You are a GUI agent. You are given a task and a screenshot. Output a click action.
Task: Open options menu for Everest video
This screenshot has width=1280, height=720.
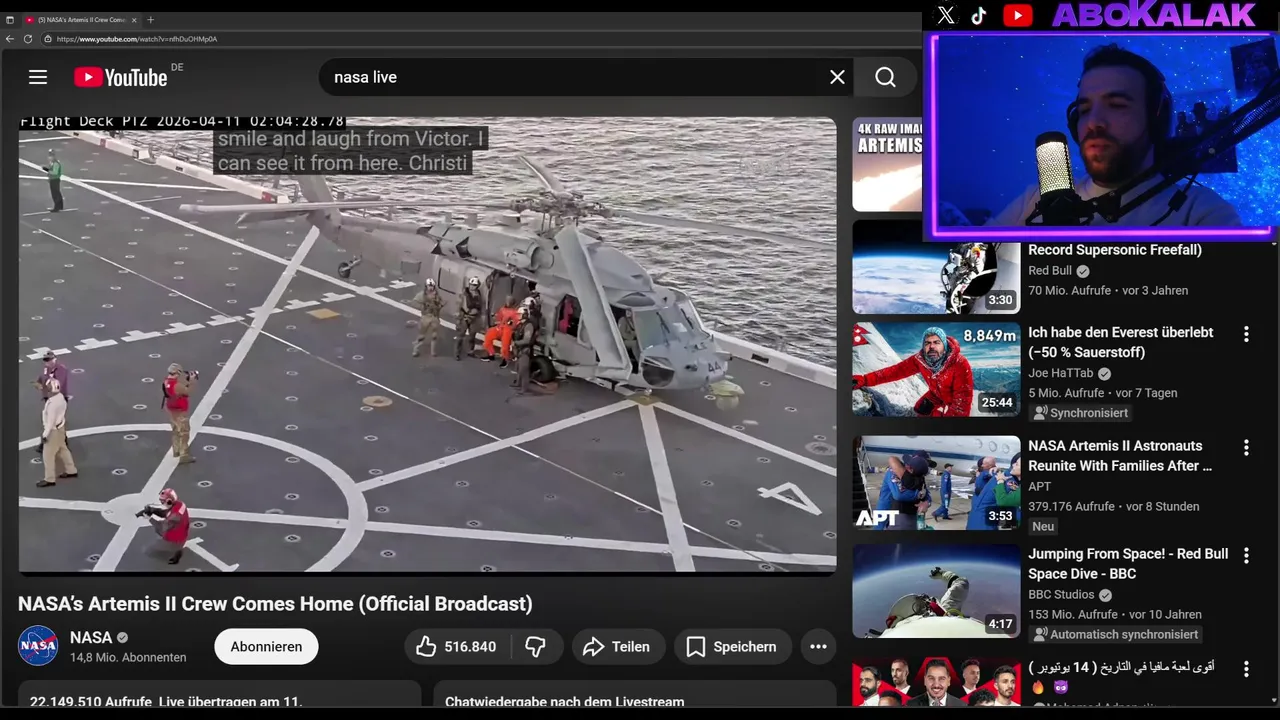pos(1246,334)
